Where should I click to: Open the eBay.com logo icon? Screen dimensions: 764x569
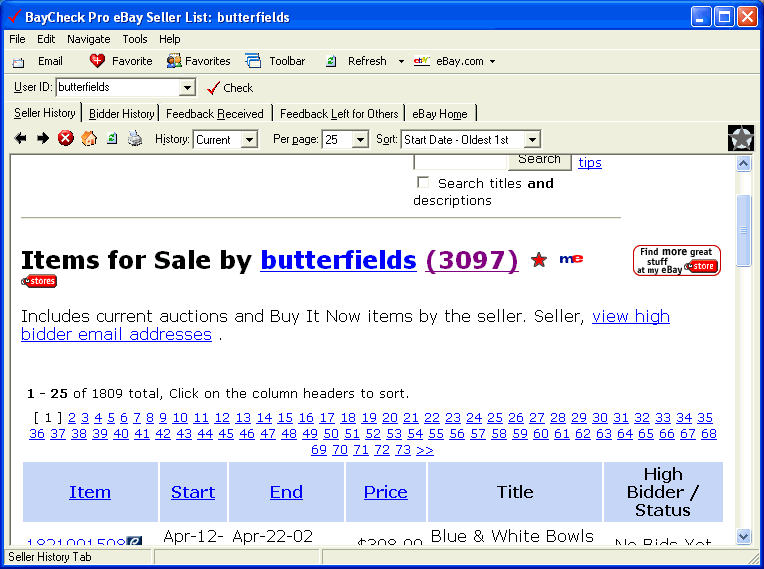(x=421, y=61)
